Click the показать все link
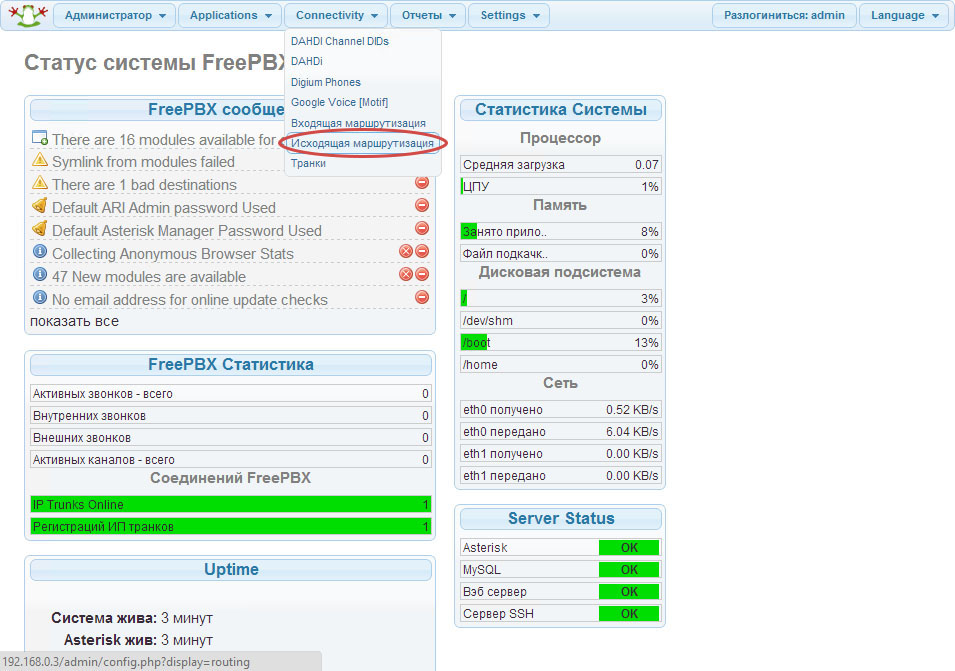The height and width of the screenshot is (671, 955). (74, 321)
